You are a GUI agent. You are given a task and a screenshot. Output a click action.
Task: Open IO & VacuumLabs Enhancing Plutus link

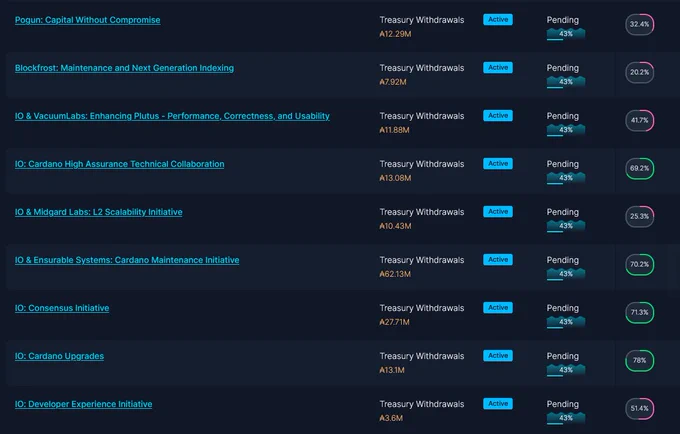coord(172,116)
